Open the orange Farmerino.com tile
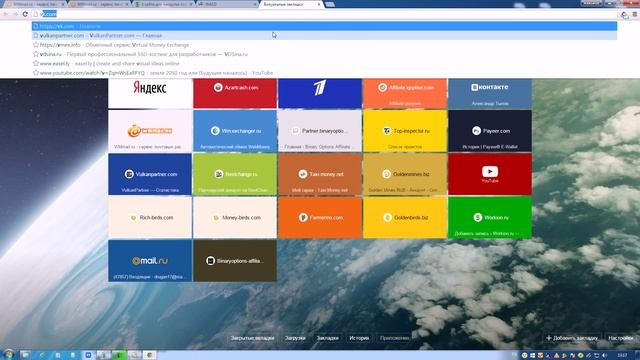The width and height of the screenshot is (640, 360). (x=320, y=218)
